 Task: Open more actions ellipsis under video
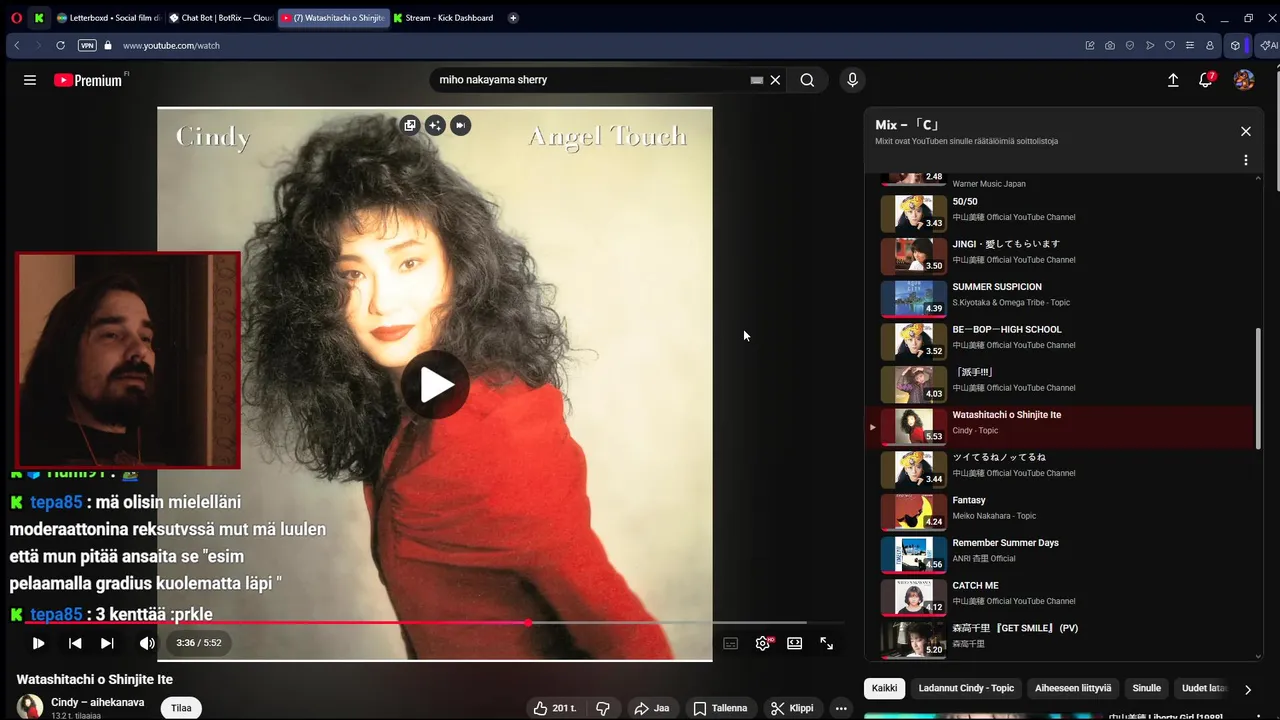(x=841, y=708)
